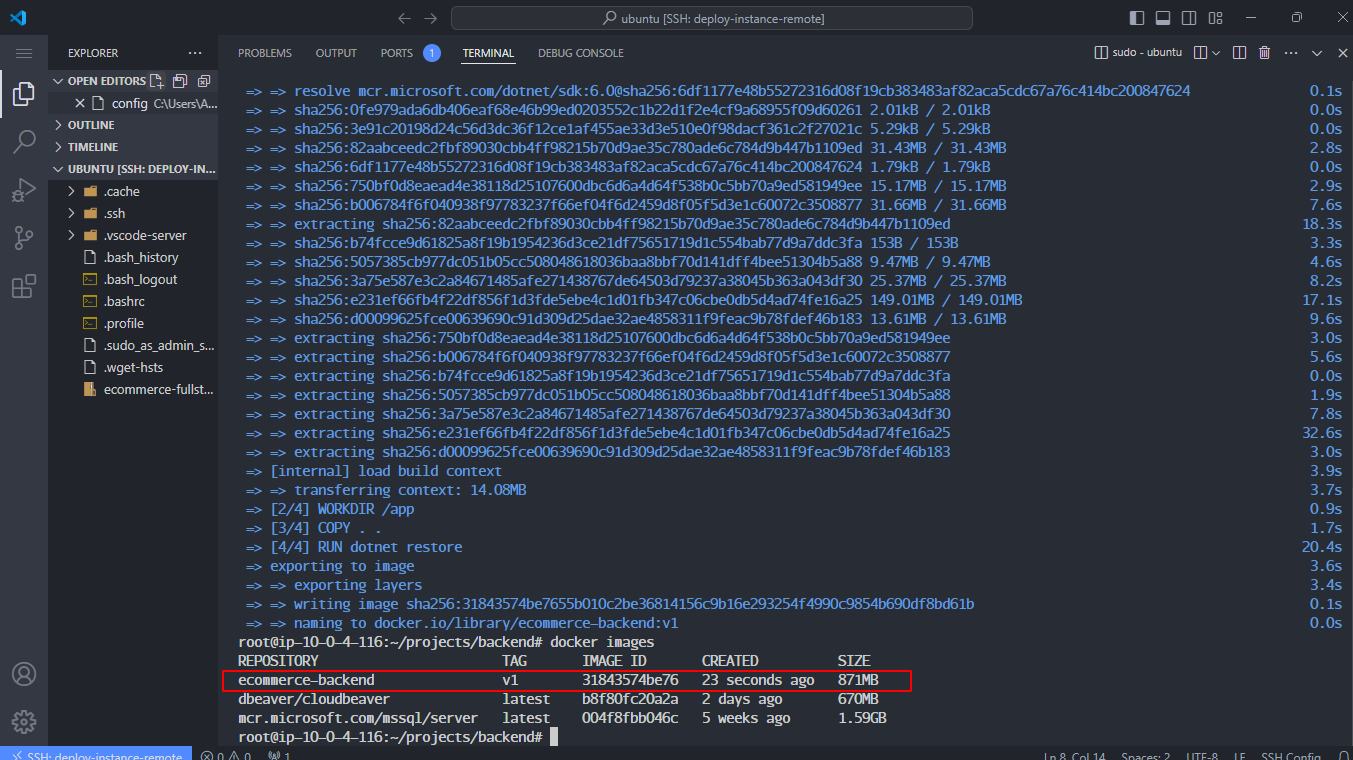Click Ln 8, Col 14 in status bar
The image size is (1353, 760).
[1075, 756]
